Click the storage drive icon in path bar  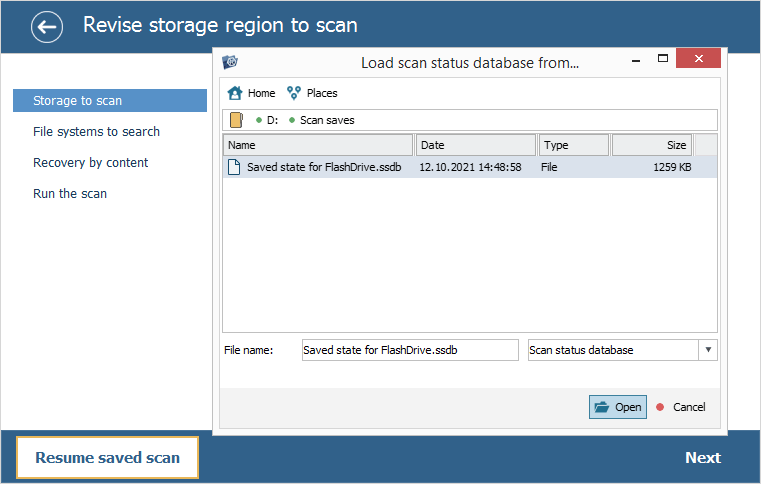click(x=236, y=121)
